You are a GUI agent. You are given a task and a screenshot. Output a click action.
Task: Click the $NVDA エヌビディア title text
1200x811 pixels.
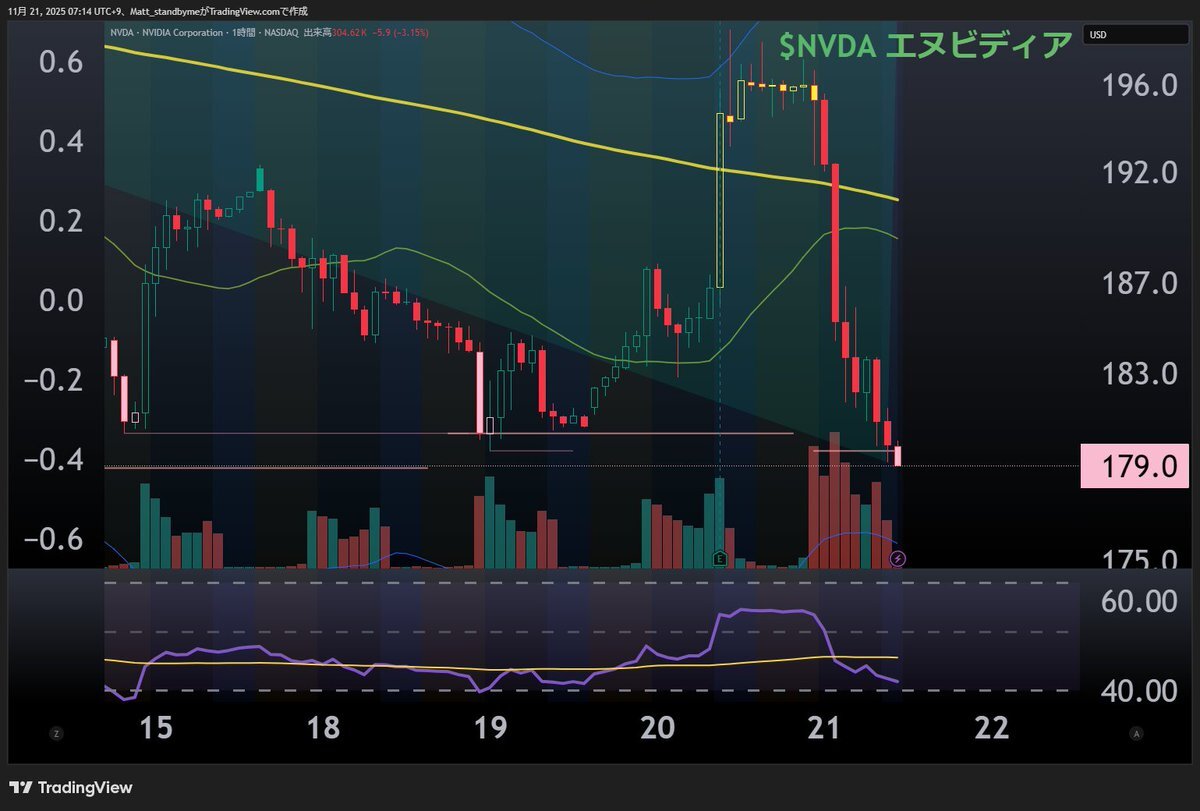(925, 43)
